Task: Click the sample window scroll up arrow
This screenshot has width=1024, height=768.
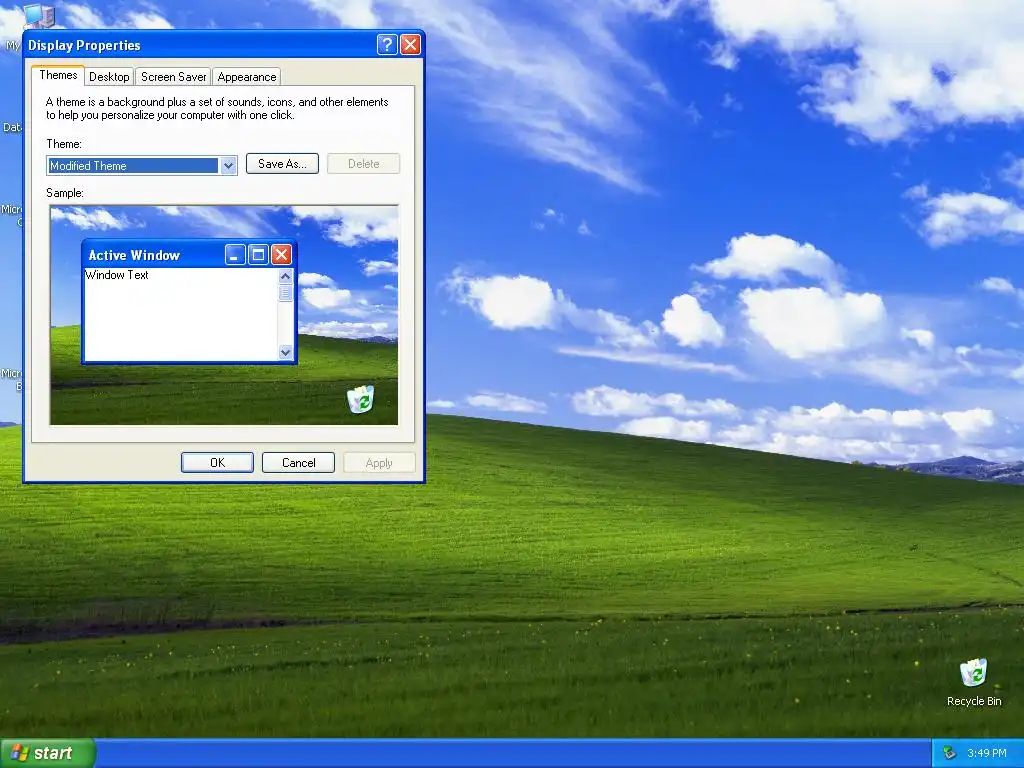Action: point(285,276)
